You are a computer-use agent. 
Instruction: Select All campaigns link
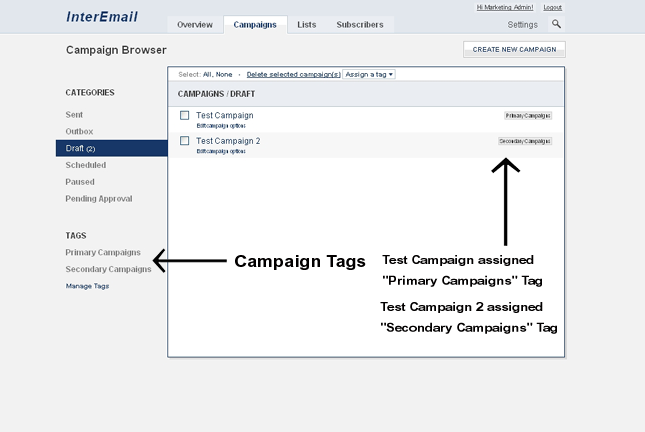tap(207, 74)
